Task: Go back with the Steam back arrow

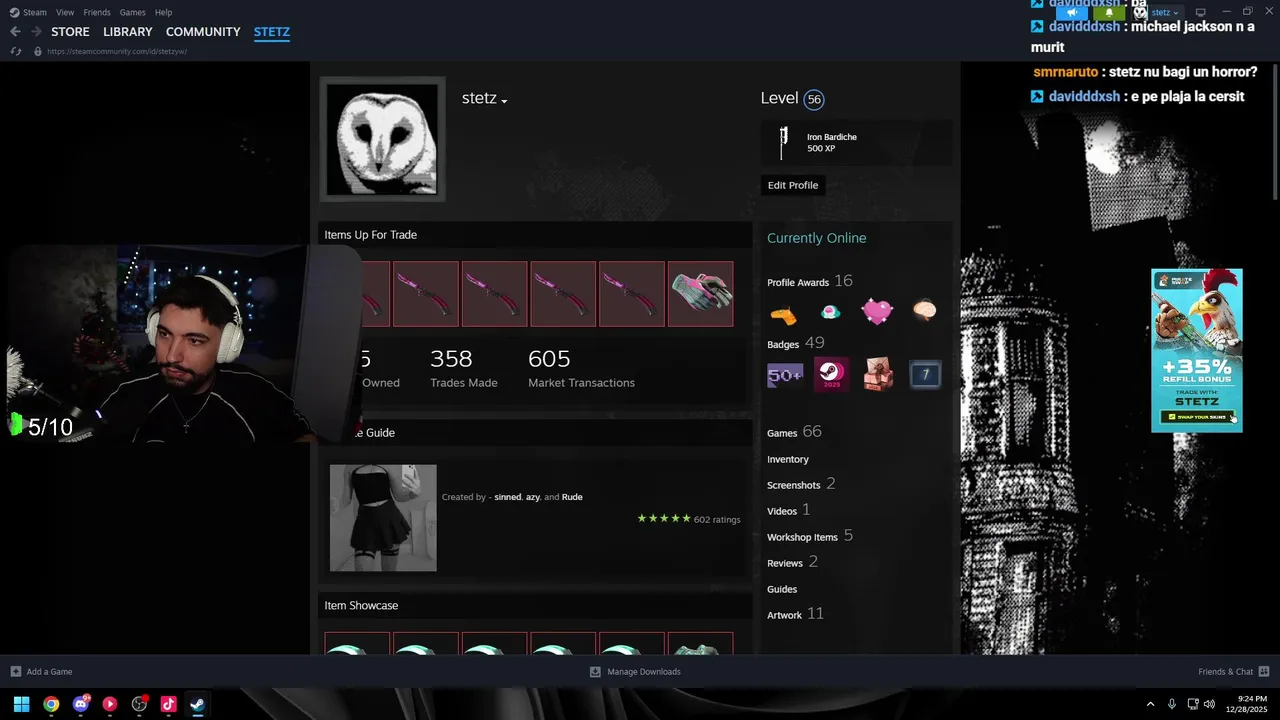Action: point(15,32)
